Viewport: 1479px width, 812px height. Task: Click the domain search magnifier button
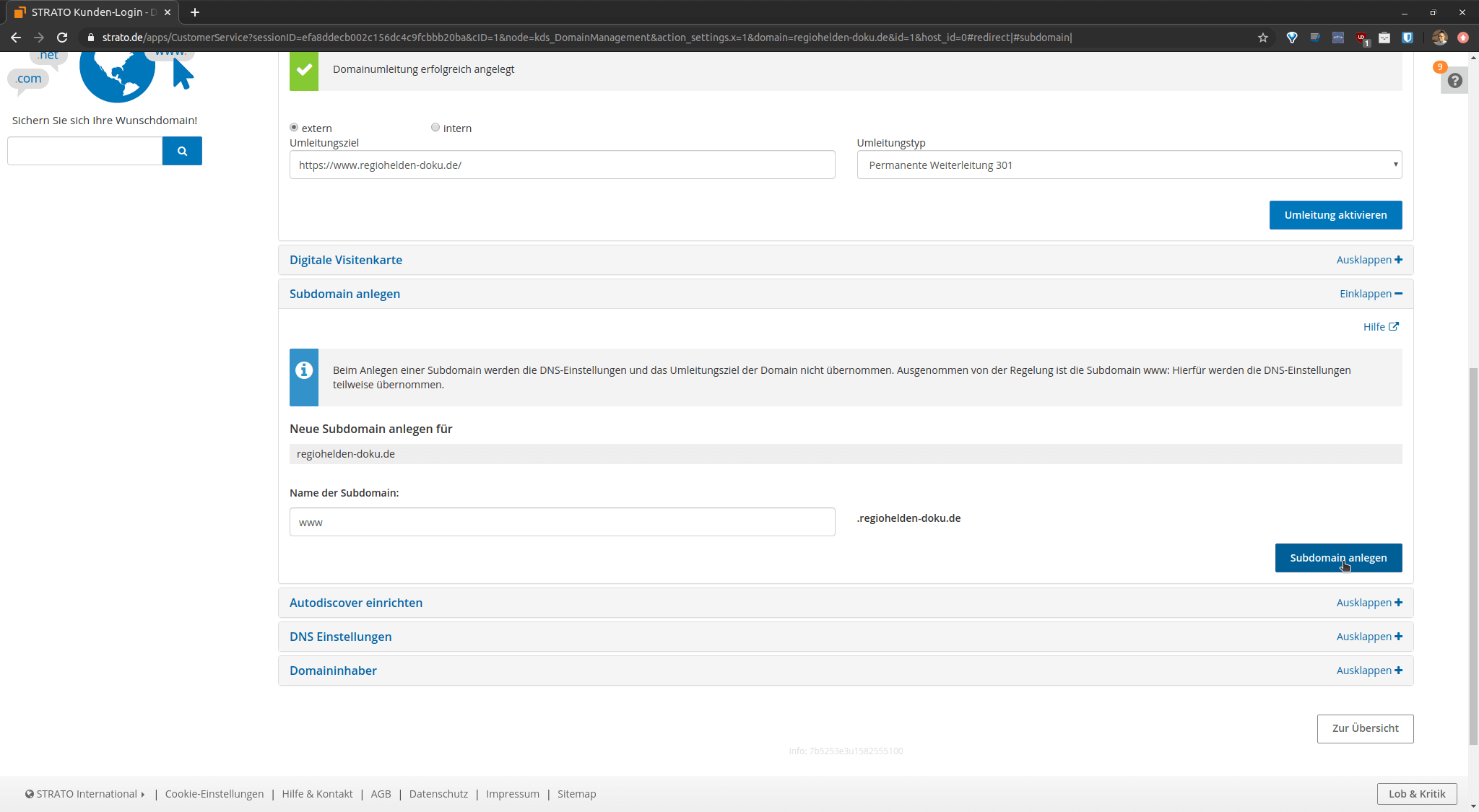pyautogui.click(x=182, y=151)
